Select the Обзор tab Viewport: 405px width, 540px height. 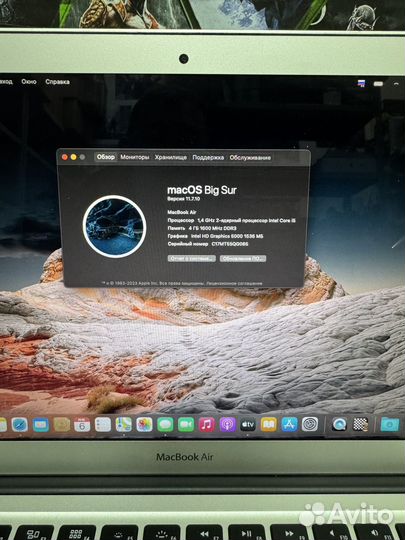click(105, 157)
